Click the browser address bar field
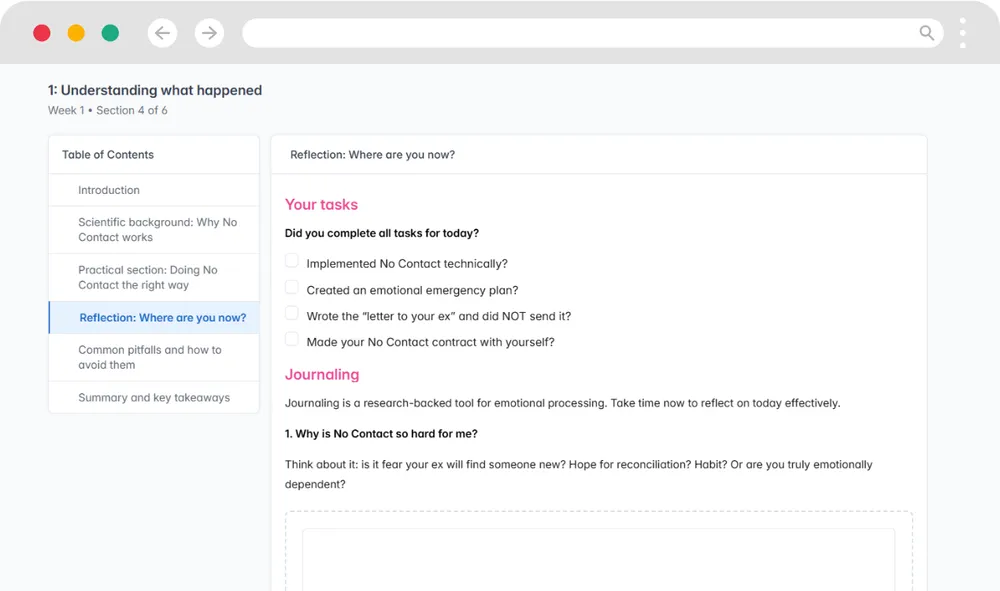 click(580, 33)
